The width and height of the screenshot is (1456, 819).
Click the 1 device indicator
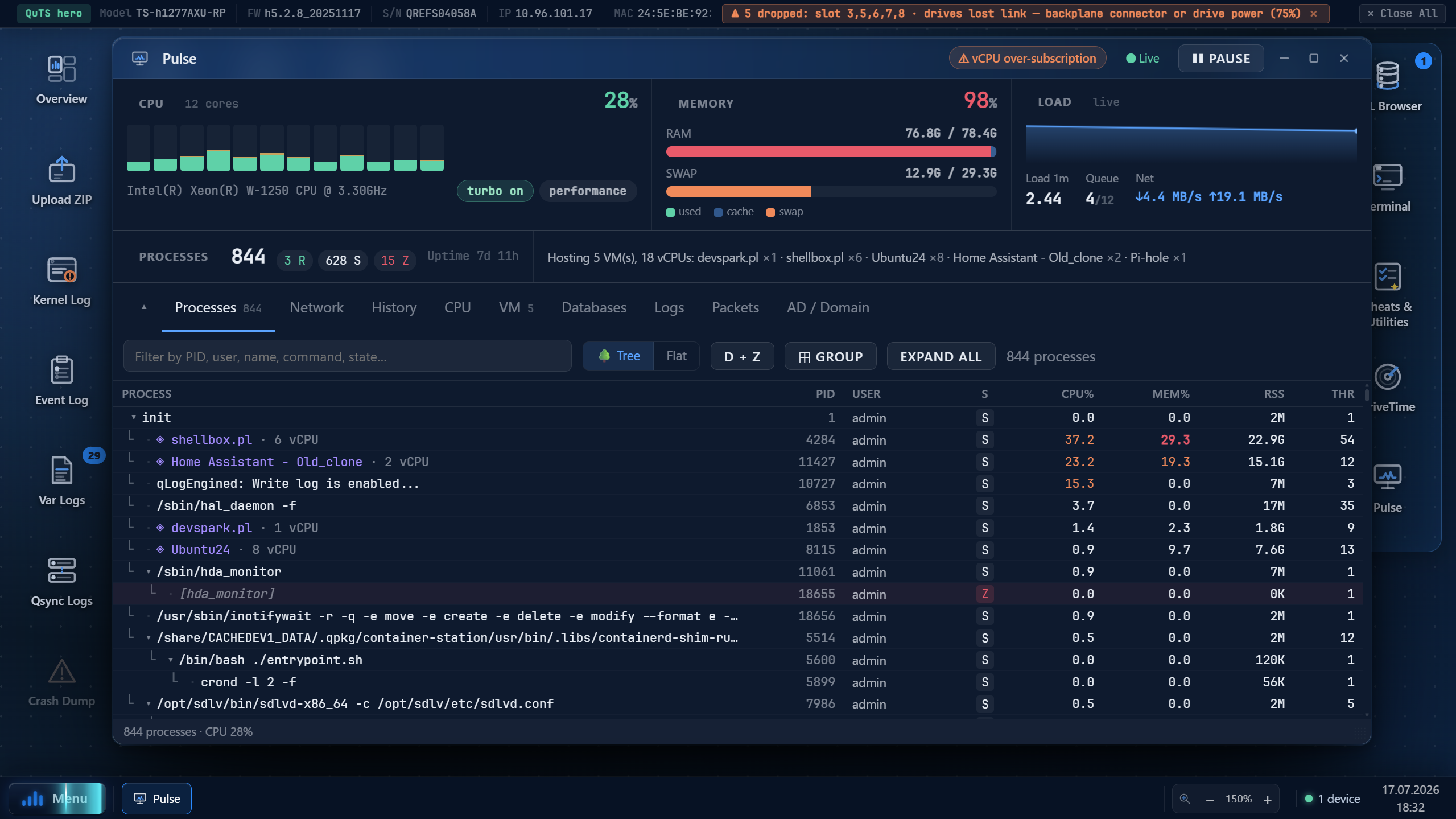pos(1332,799)
